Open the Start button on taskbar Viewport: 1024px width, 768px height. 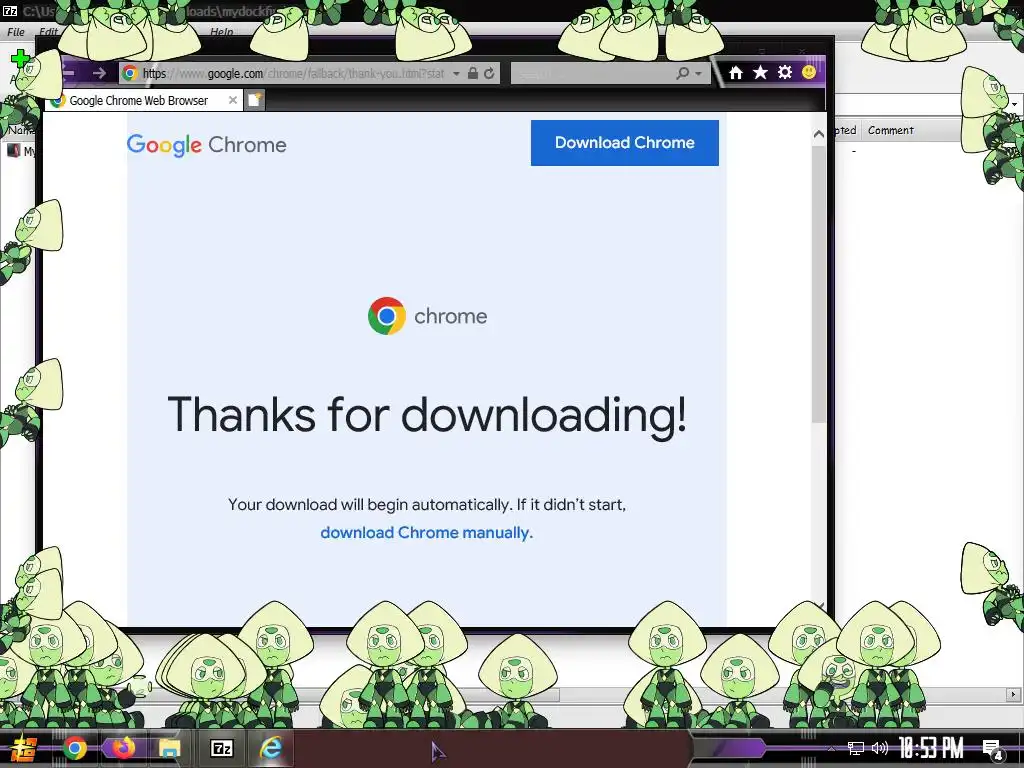pyautogui.click(x=22, y=748)
